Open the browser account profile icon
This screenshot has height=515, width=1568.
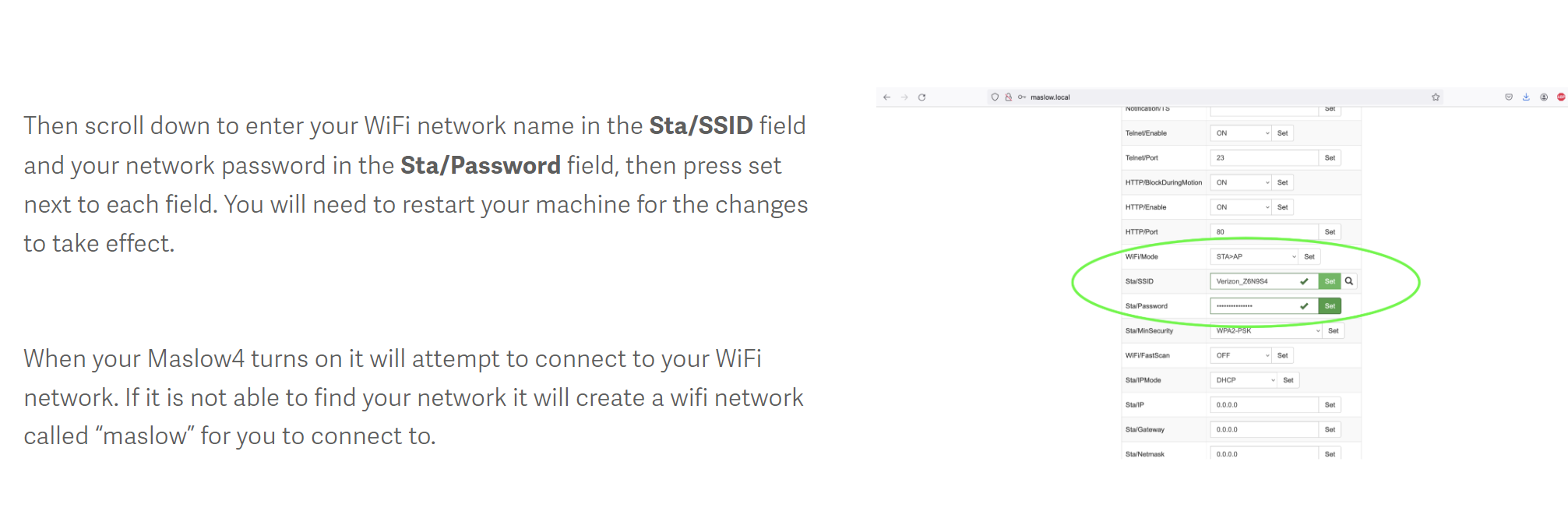click(1543, 97)
